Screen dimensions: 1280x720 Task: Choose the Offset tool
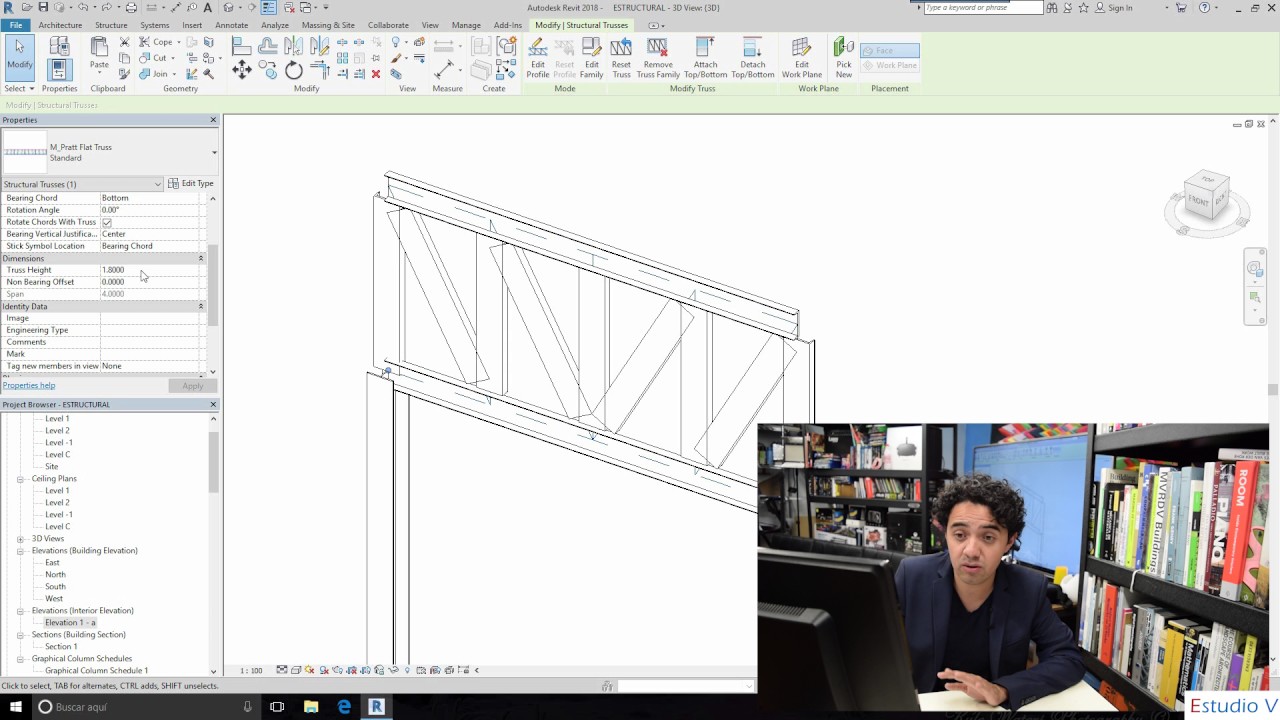(267, 46)
